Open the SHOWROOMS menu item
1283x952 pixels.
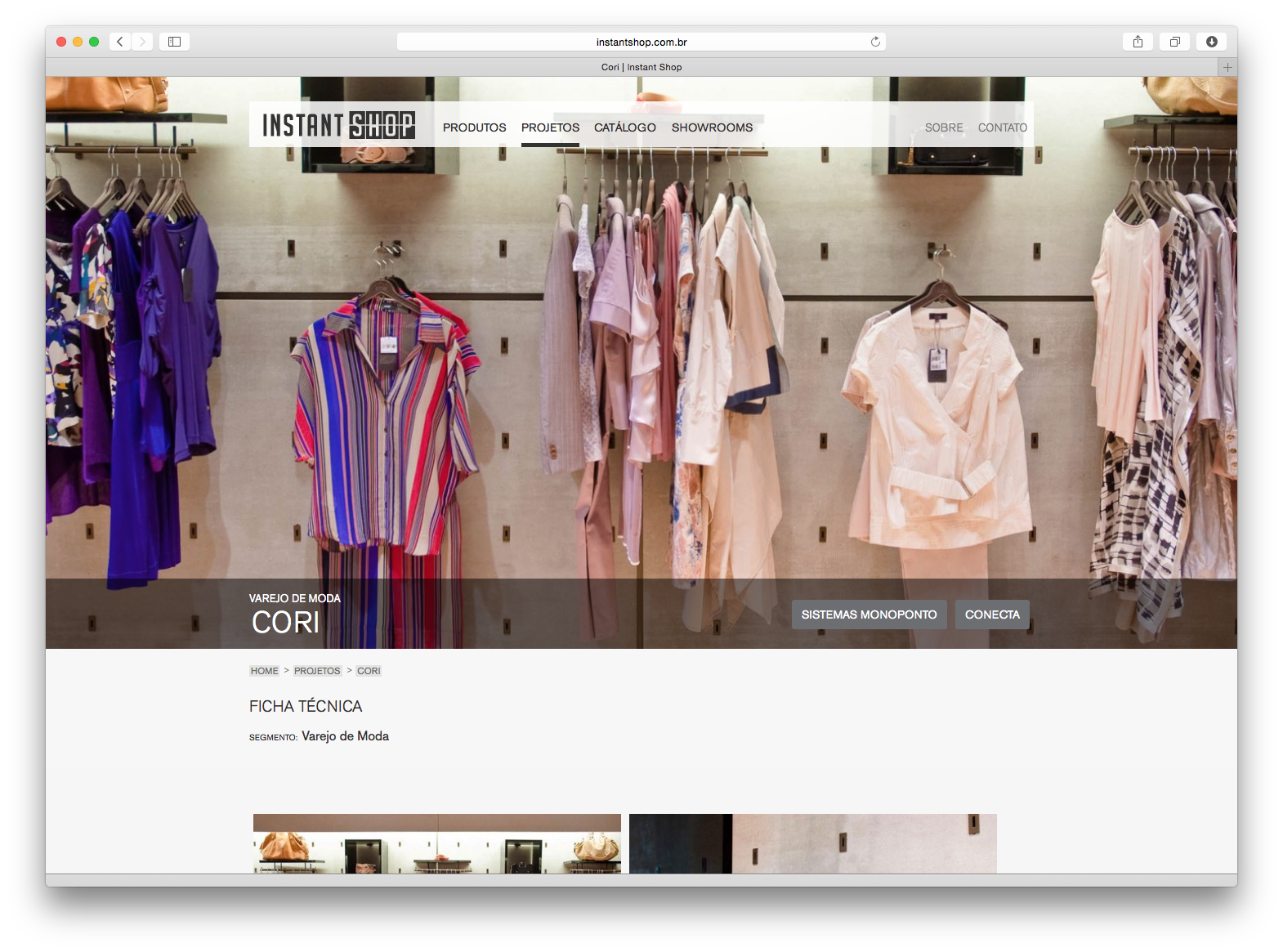[x=712, y=127]
